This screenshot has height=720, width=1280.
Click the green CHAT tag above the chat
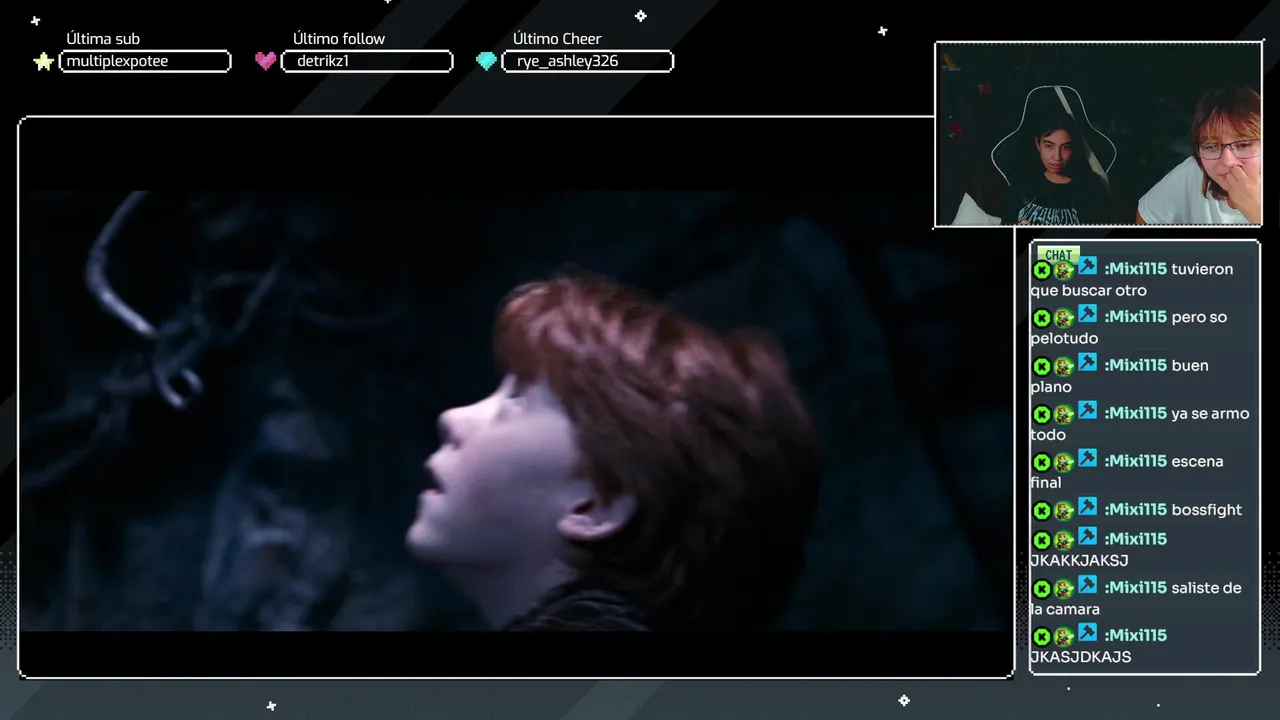pyautogui.click(x=1057, y=254)
